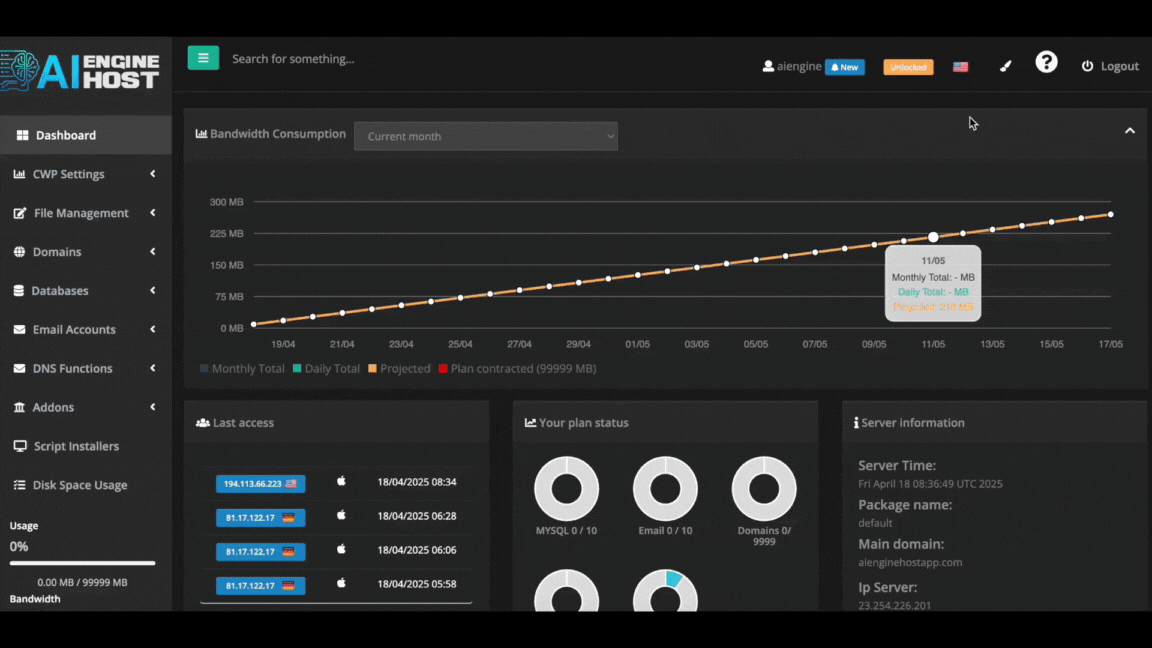The image size is (1152, 648).
Task: Toggle Projected legend series
Action: coord(399,368)
